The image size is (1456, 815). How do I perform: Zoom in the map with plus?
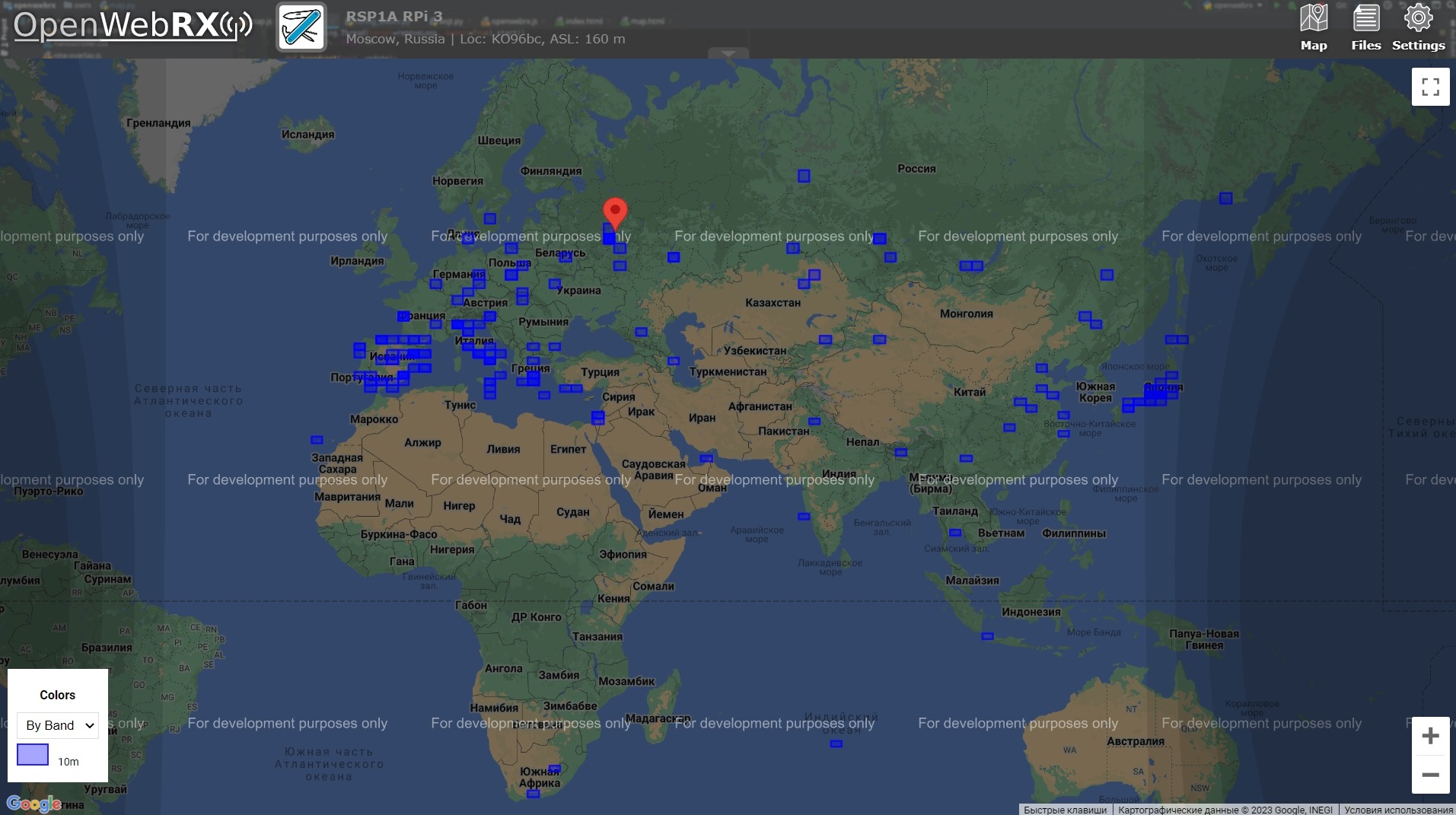pyautogui.click(x=1430, y=736)
